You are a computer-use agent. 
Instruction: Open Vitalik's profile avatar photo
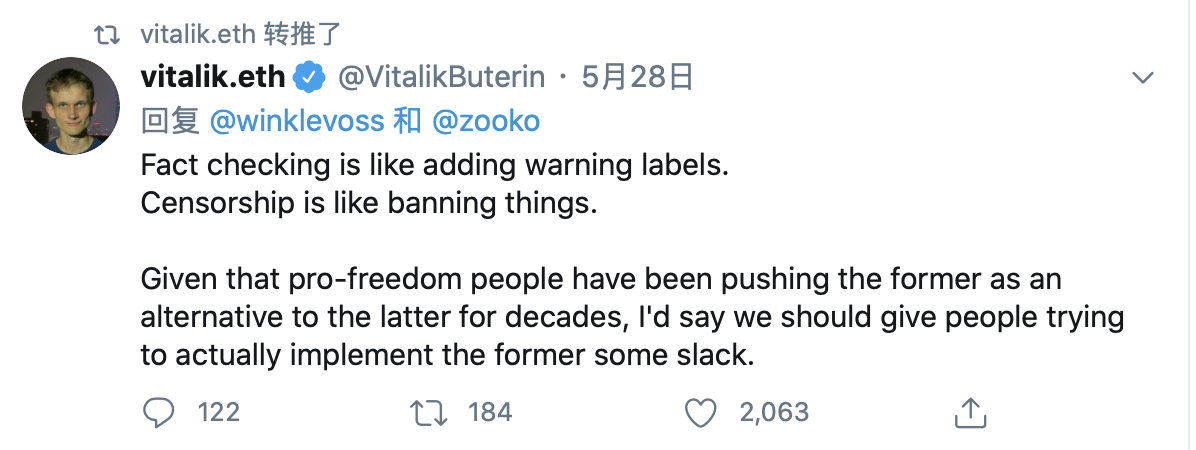[71, 105]
